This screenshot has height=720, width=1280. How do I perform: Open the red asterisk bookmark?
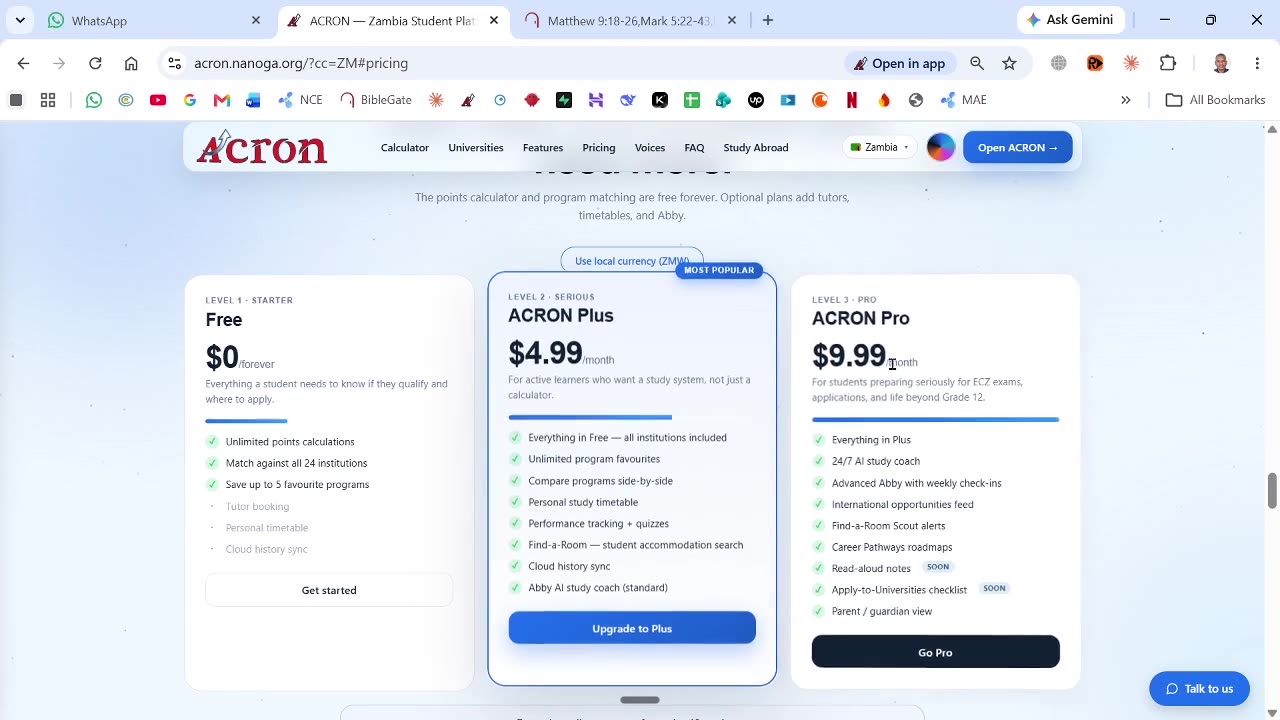[x=436, y=100]
